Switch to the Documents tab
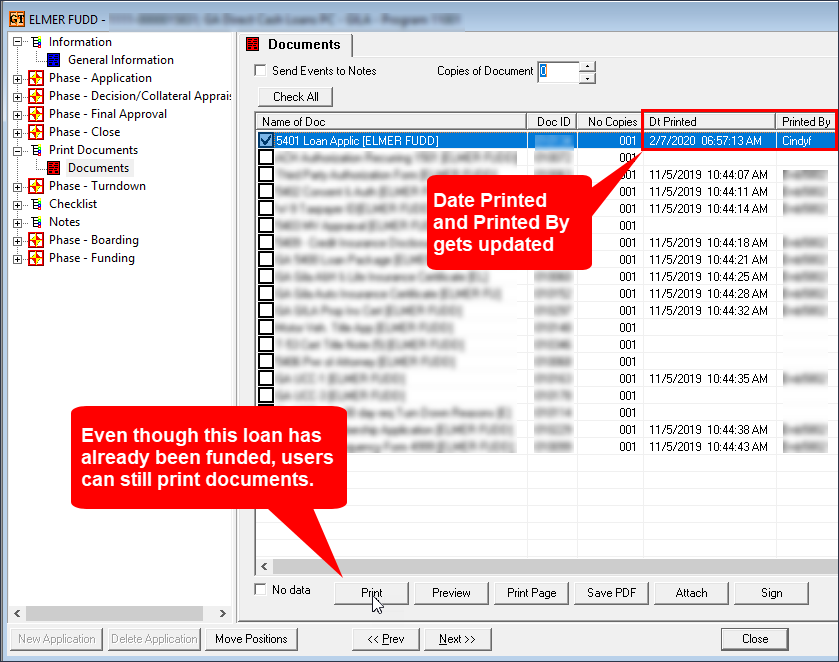The width and height of the screenshot is (839, 662). pos(305,45)
